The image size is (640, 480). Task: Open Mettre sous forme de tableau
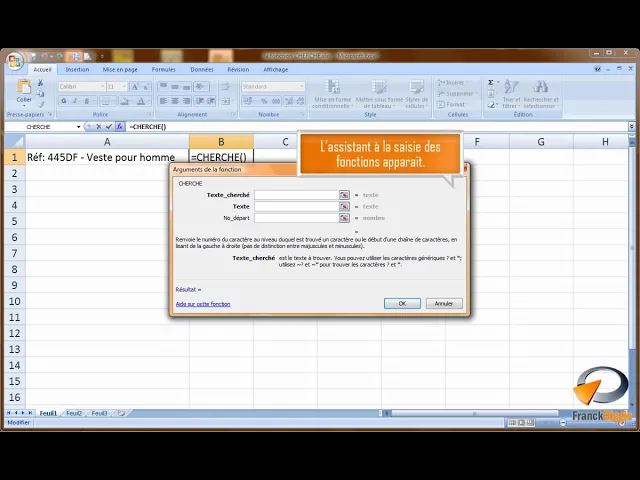pyautogui.click(x=379, y=94)
